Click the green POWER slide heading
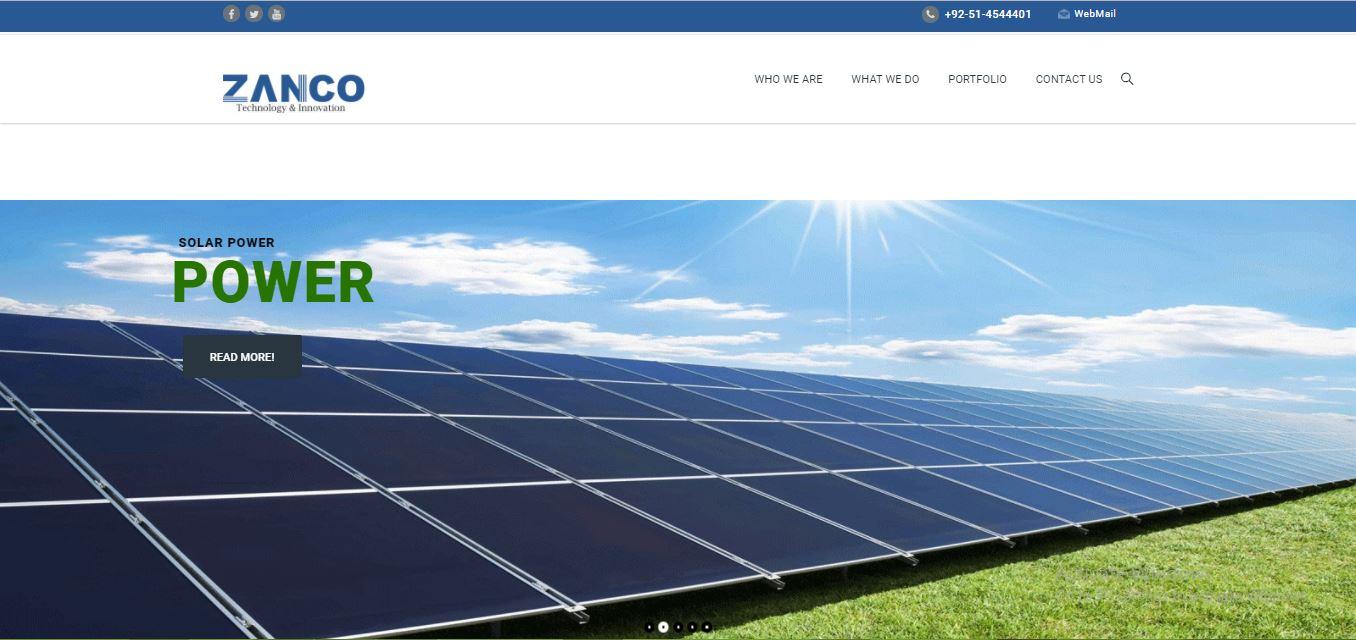This screenshot has height=640, width=1356. point(273,282)
